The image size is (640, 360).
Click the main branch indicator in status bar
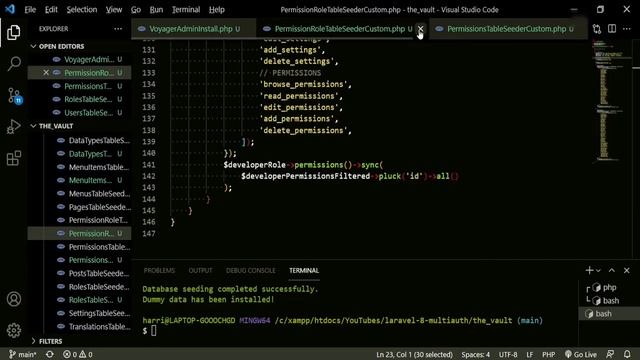[x=23, y=354]
